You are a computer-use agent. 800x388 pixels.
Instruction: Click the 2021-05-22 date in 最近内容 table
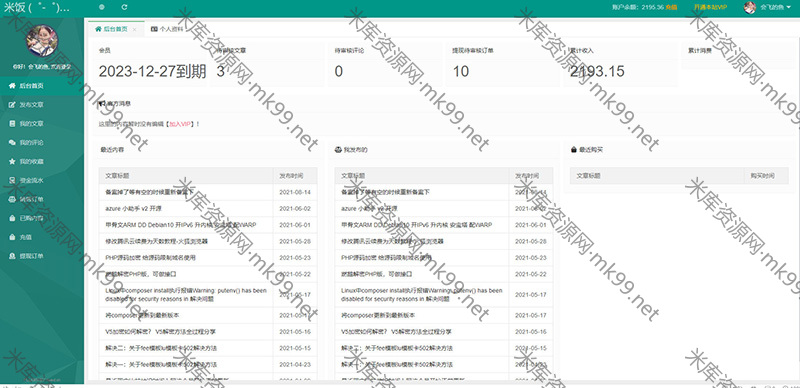(x=295, y=274)
